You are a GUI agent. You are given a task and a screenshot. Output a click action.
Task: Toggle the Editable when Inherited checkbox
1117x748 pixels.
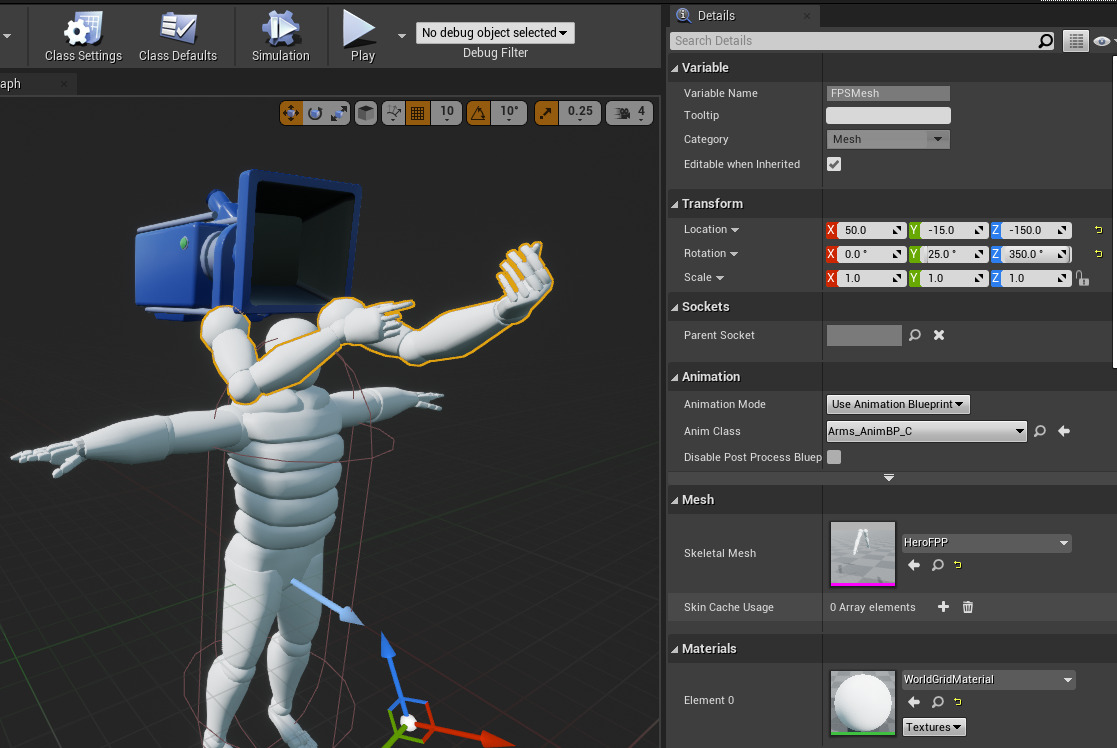834,164
